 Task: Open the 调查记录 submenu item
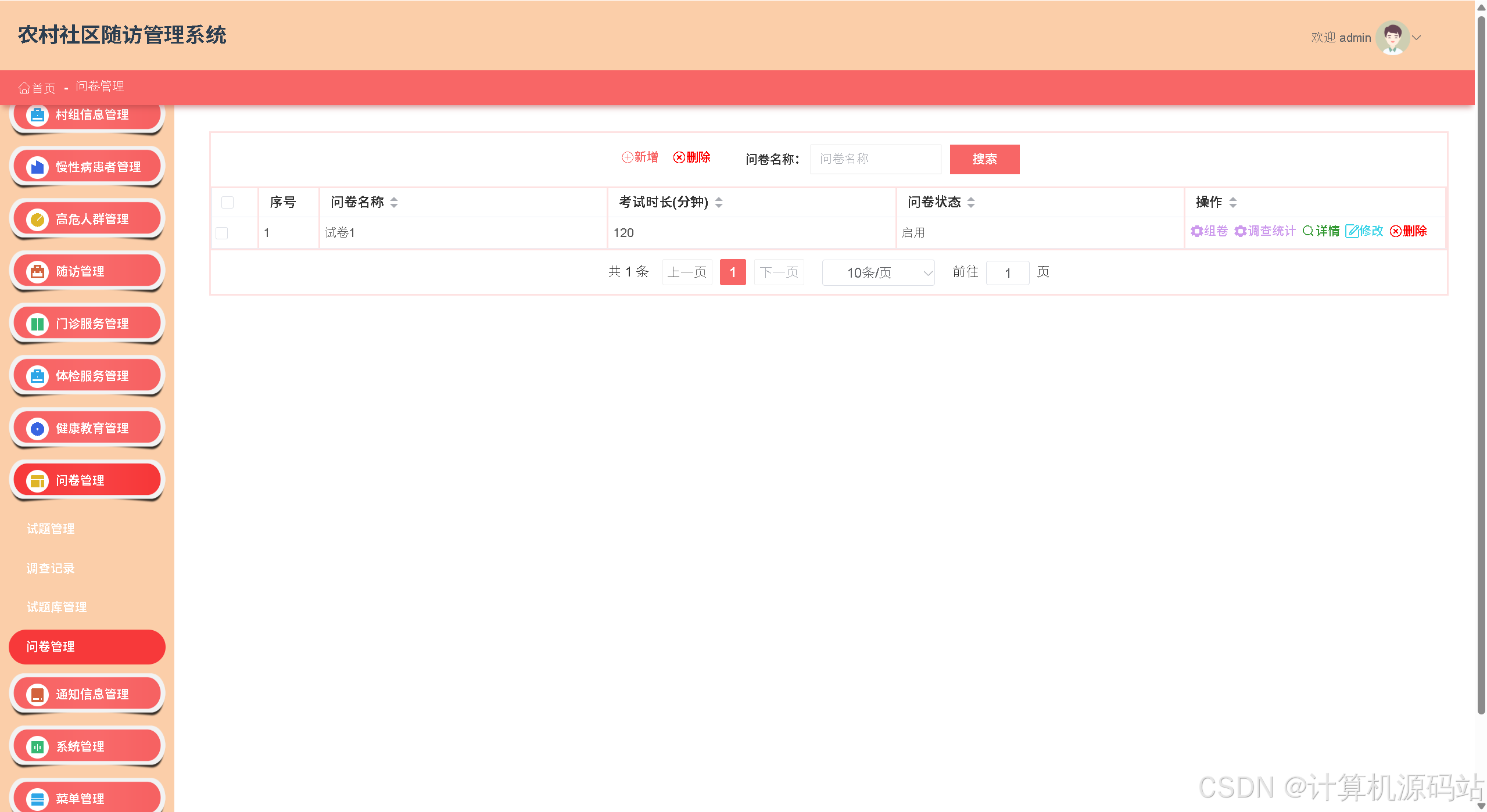click(51, 568)
